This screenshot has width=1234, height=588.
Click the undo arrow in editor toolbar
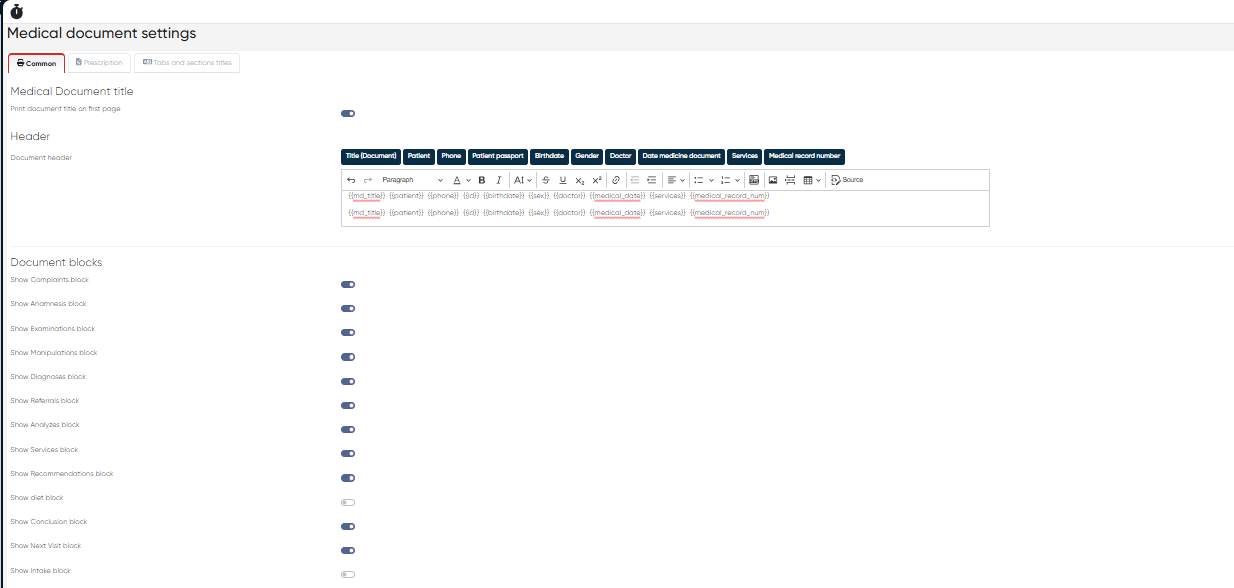click(x=351, y=180)
